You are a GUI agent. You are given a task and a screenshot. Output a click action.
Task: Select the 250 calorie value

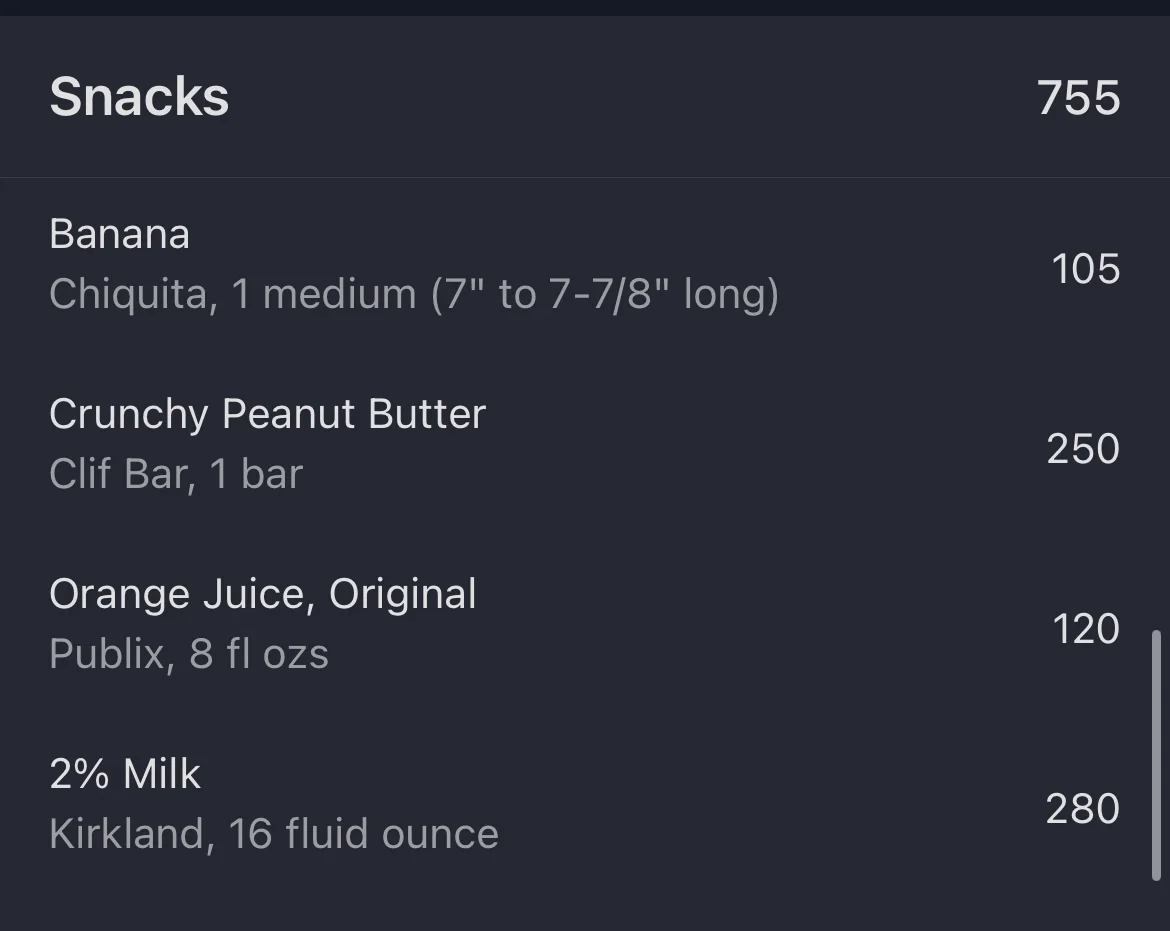(1083, 448)
